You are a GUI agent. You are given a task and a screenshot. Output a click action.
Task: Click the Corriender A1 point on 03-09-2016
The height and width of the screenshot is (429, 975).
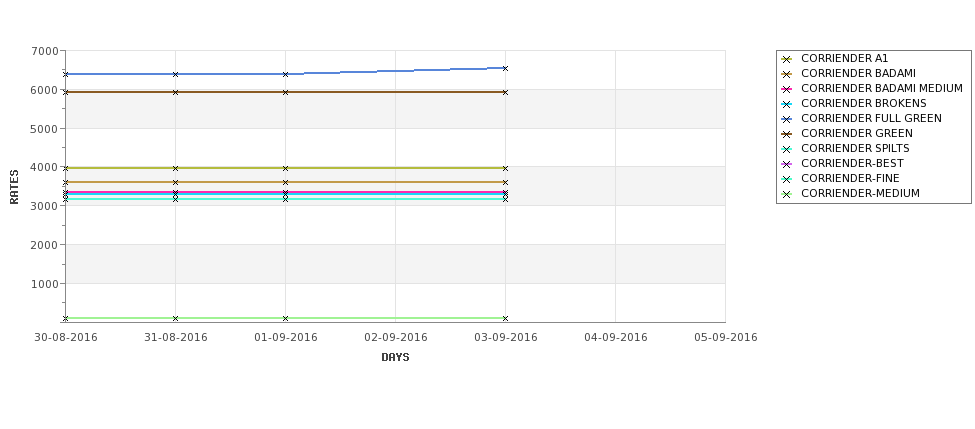(505, 168)
